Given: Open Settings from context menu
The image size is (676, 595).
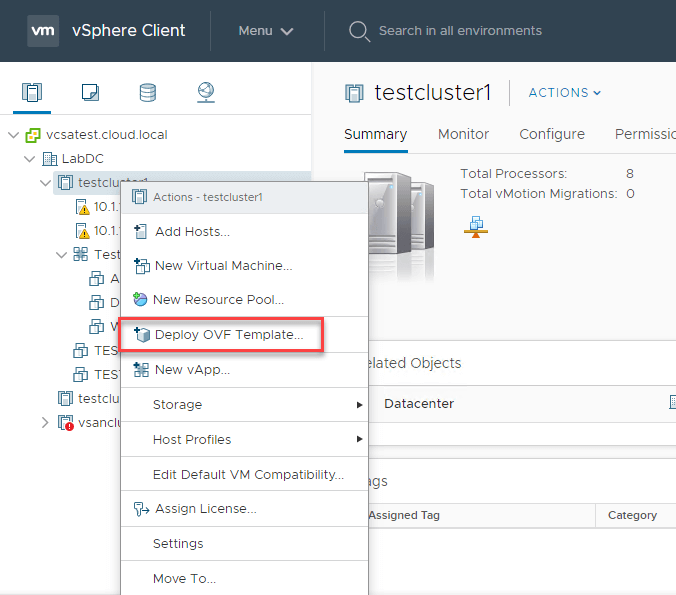Looking at the screenshot, I should tap(244, 544).
